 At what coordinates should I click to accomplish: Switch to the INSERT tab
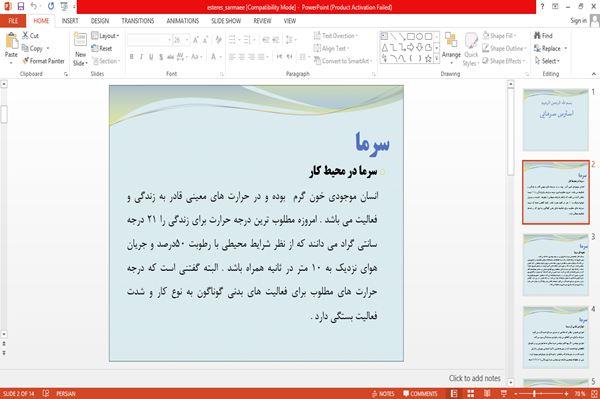(70, 21)
